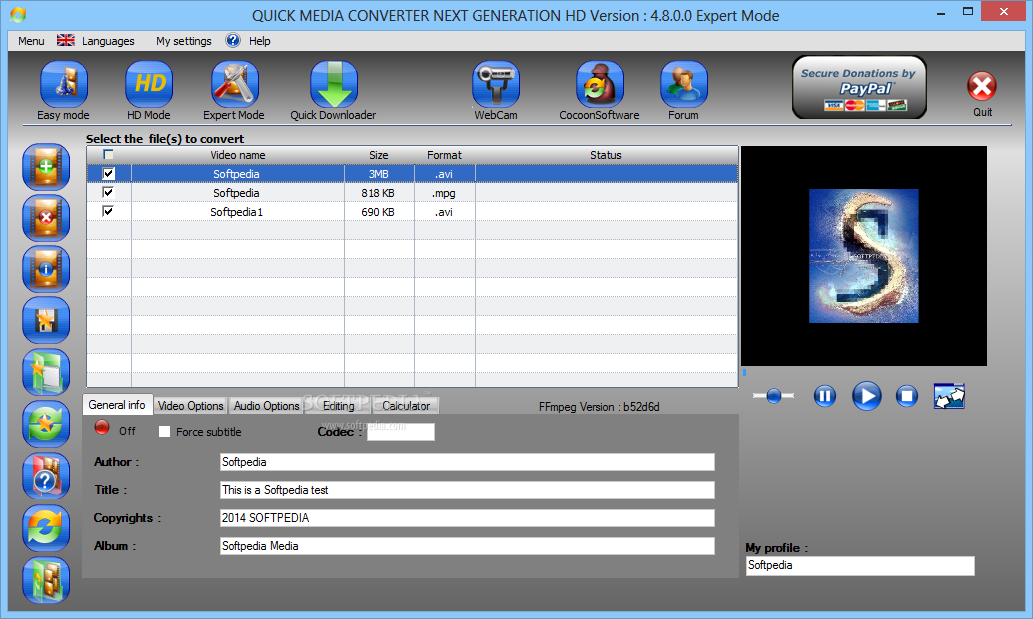Switch to the Video Options tab
This screenshot has height=619, width=1033.
pyautogui.click(x=190, y=406)
